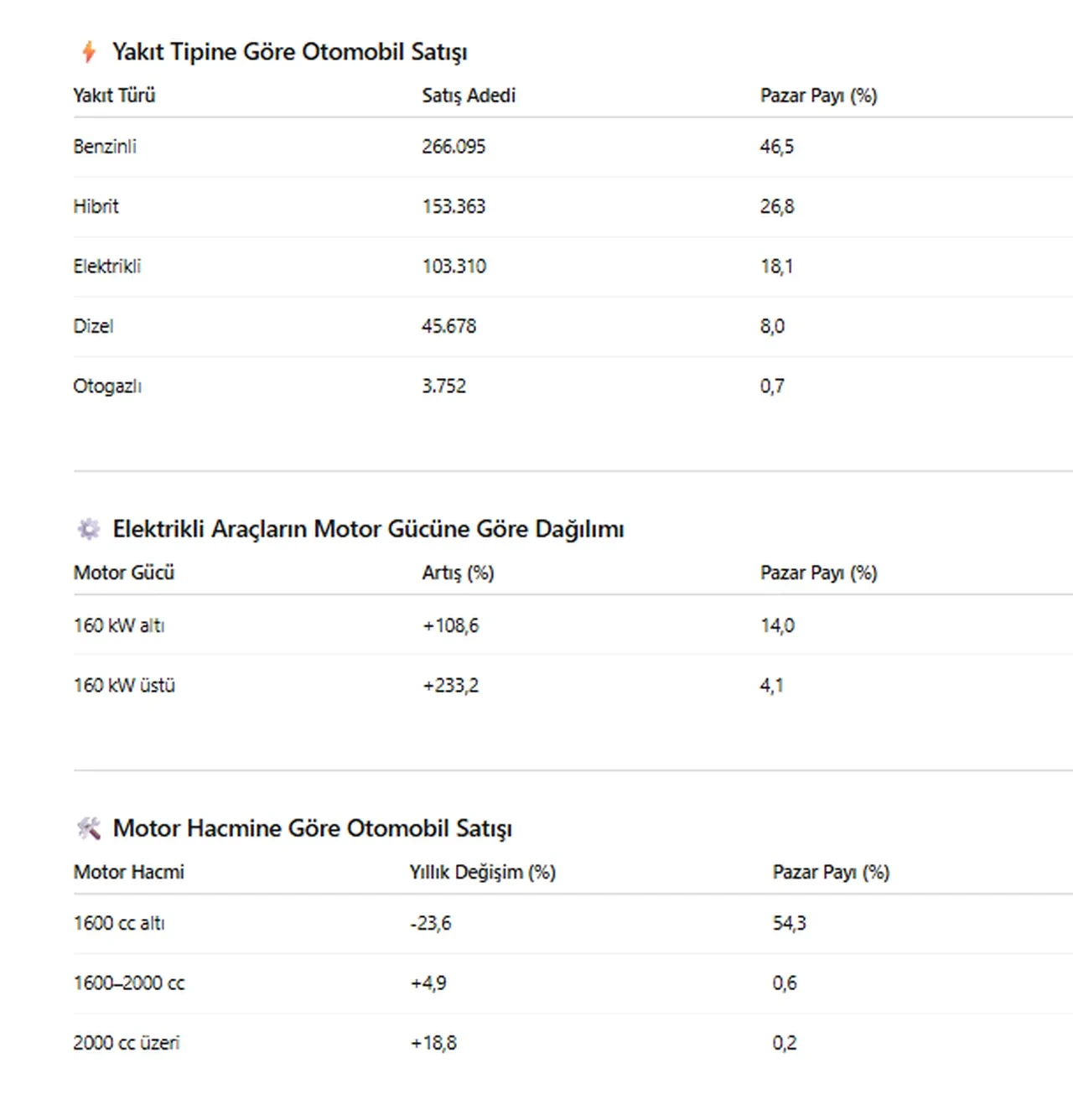Select the Benzinli row label

point(105,147)
